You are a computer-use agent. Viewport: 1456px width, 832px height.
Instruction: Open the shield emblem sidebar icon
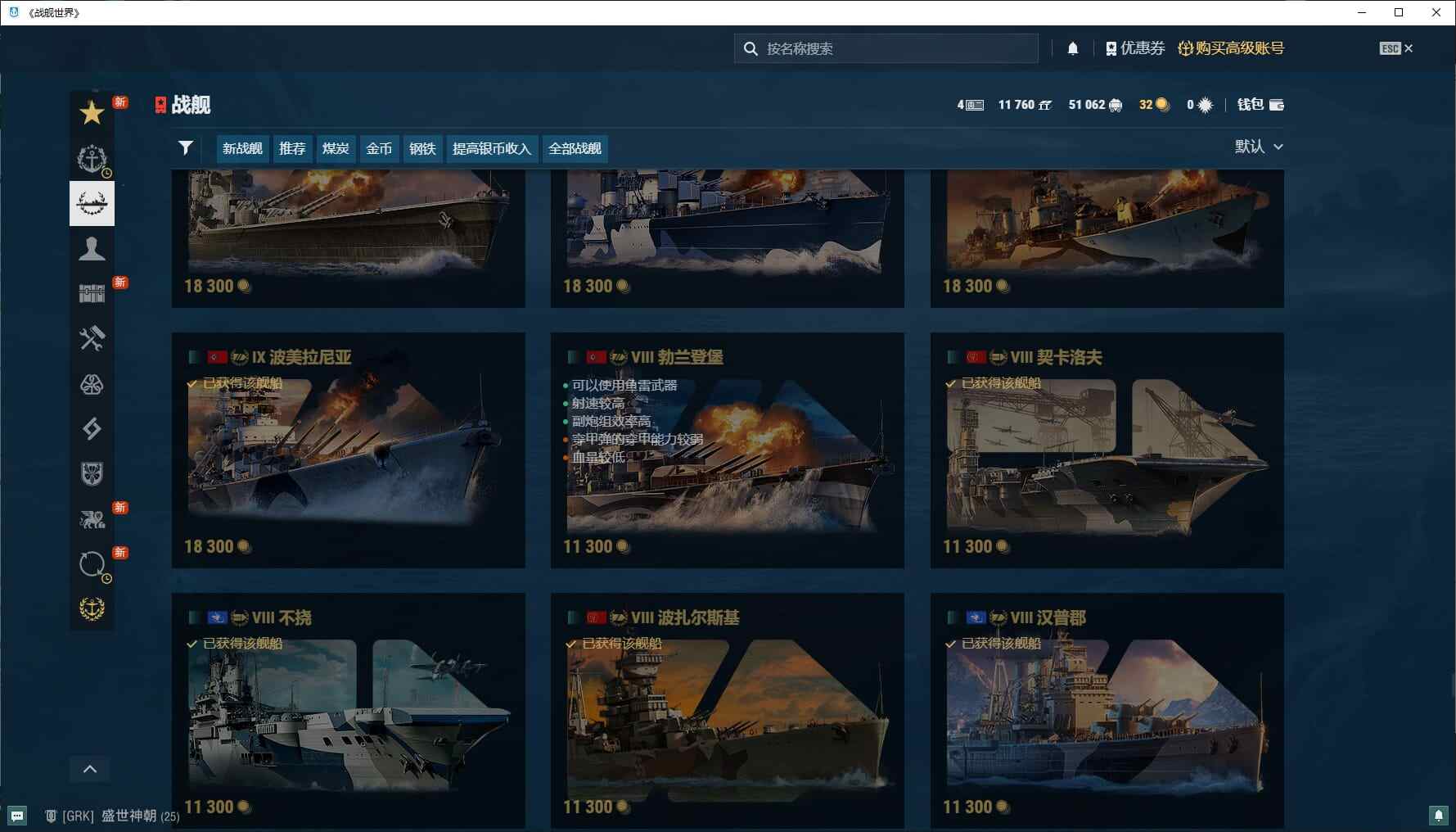click(92, 473)
